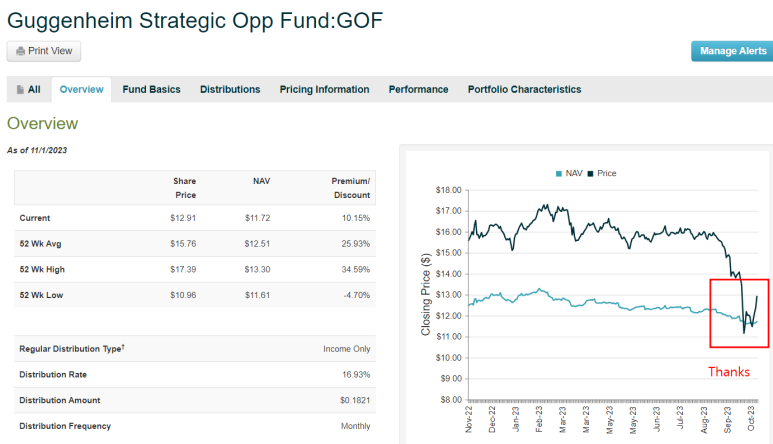This screenshot has height=444, width=773.
Task: Click the $8.00 y-axis label
Action: 451,400
